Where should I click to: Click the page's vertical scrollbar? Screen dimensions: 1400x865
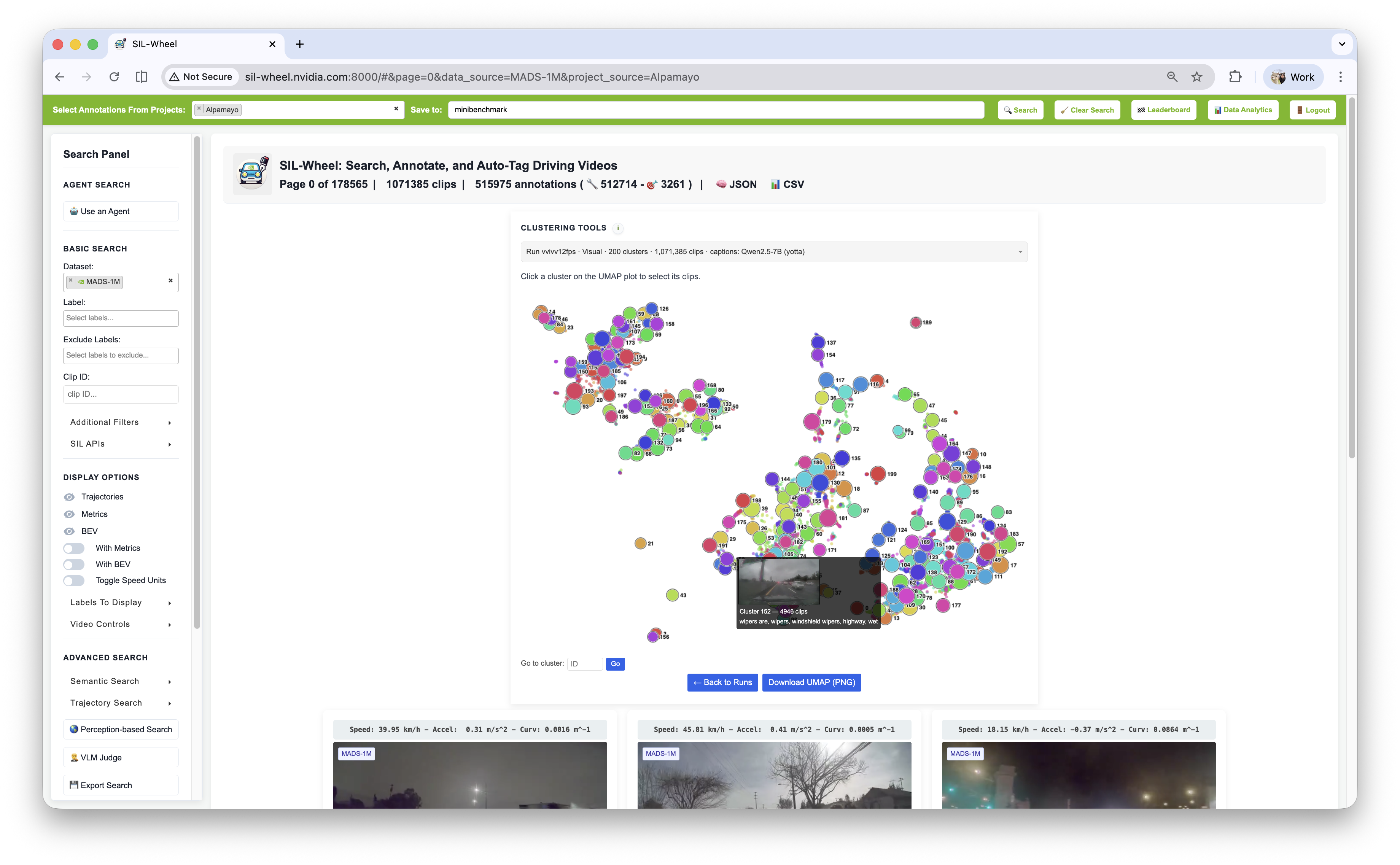click(x=1352, y=277)
